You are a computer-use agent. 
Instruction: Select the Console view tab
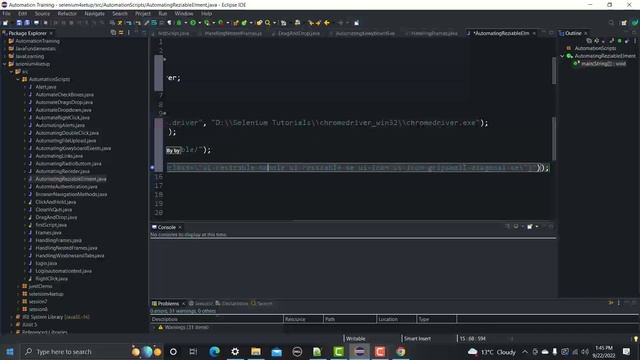167,227
